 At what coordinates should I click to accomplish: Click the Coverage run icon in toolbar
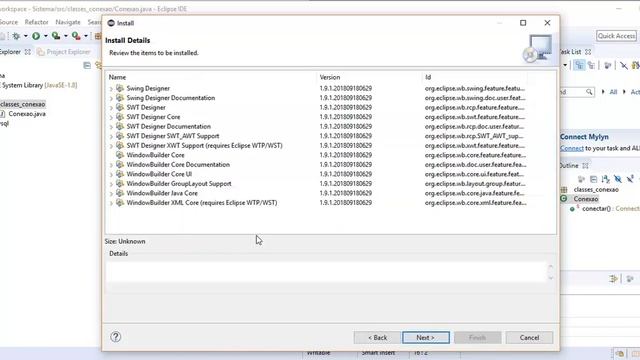(56, 36)
